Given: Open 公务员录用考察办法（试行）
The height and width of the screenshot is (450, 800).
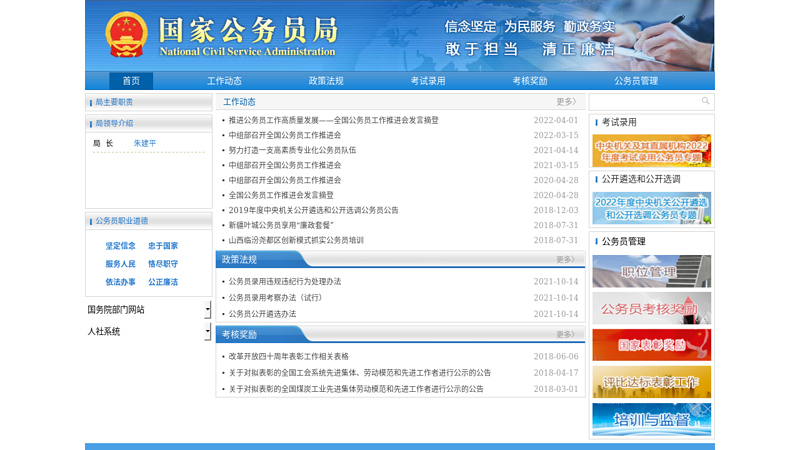Looking at the screenshot, I should coord(276,297).
